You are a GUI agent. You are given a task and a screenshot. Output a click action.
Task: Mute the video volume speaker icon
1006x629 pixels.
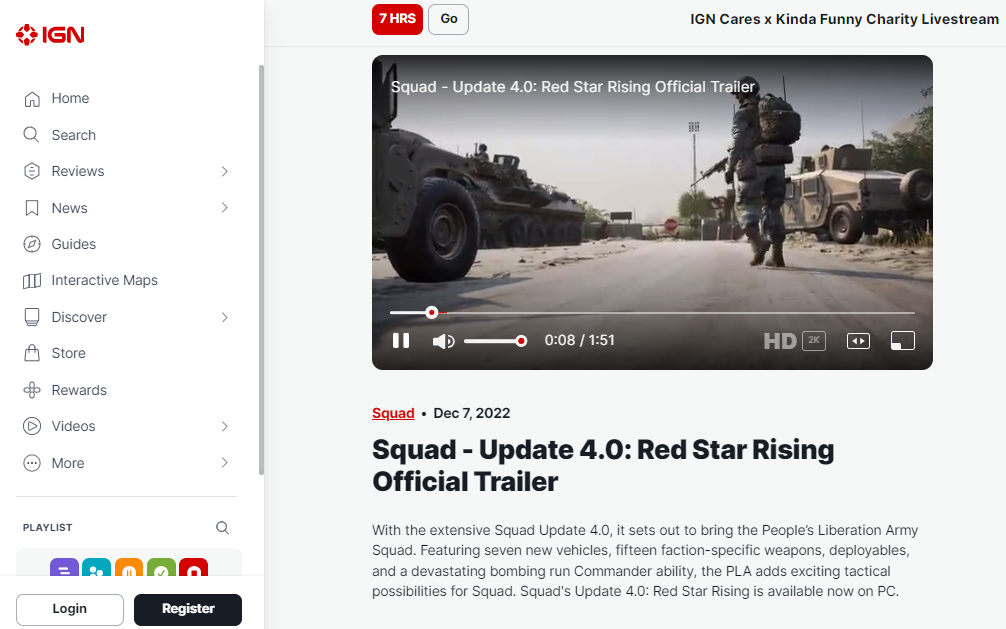point(443,341)
